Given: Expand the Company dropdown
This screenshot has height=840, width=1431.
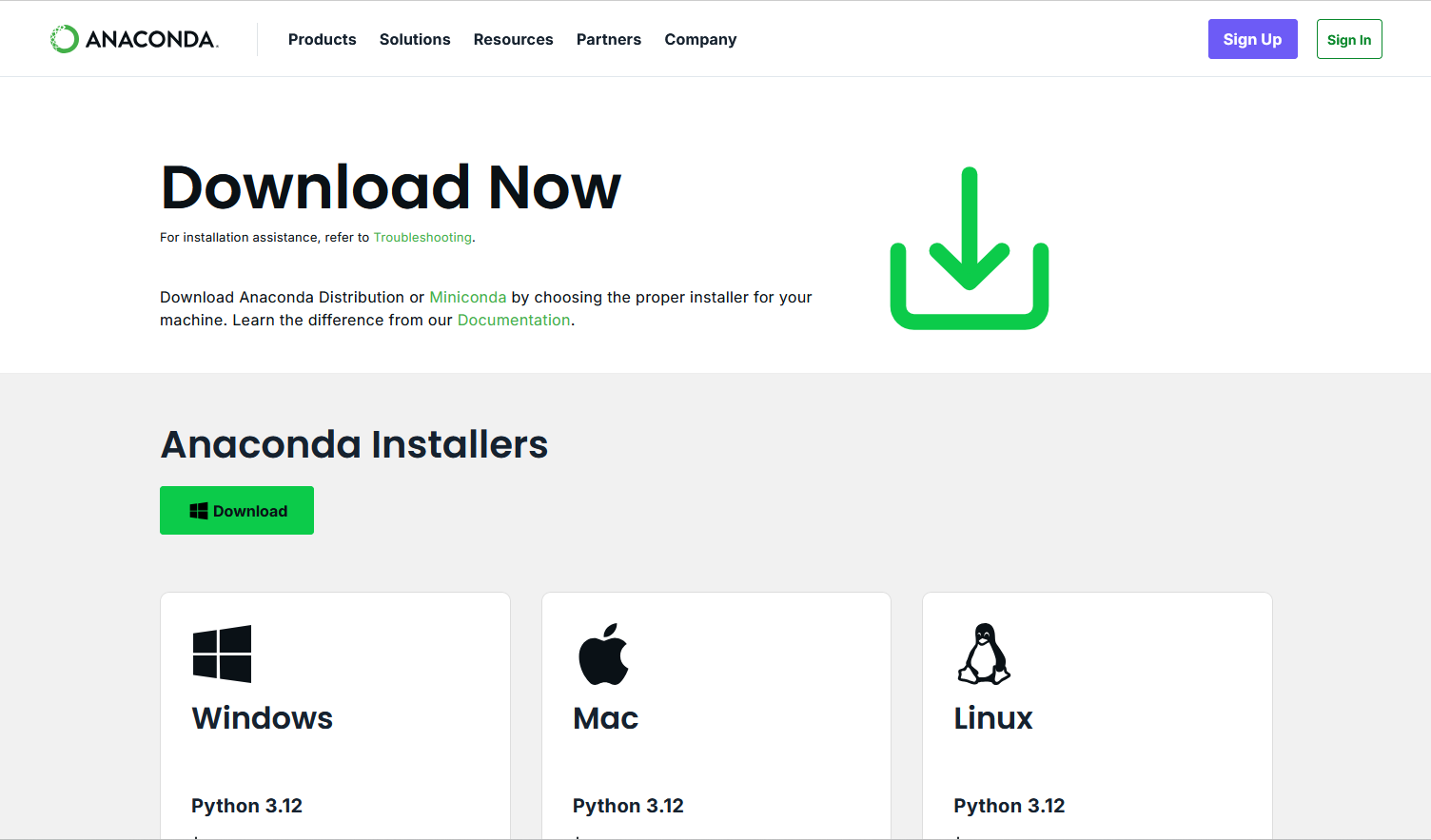Looking at the screenshot, I should 700,39.
